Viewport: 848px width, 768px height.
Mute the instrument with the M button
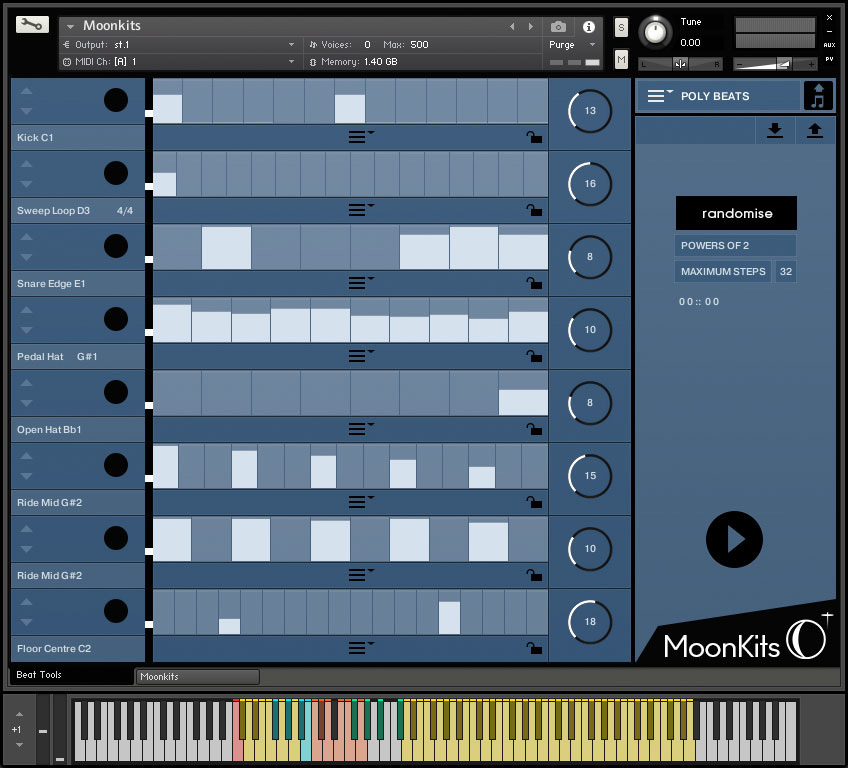coord(622,60)
